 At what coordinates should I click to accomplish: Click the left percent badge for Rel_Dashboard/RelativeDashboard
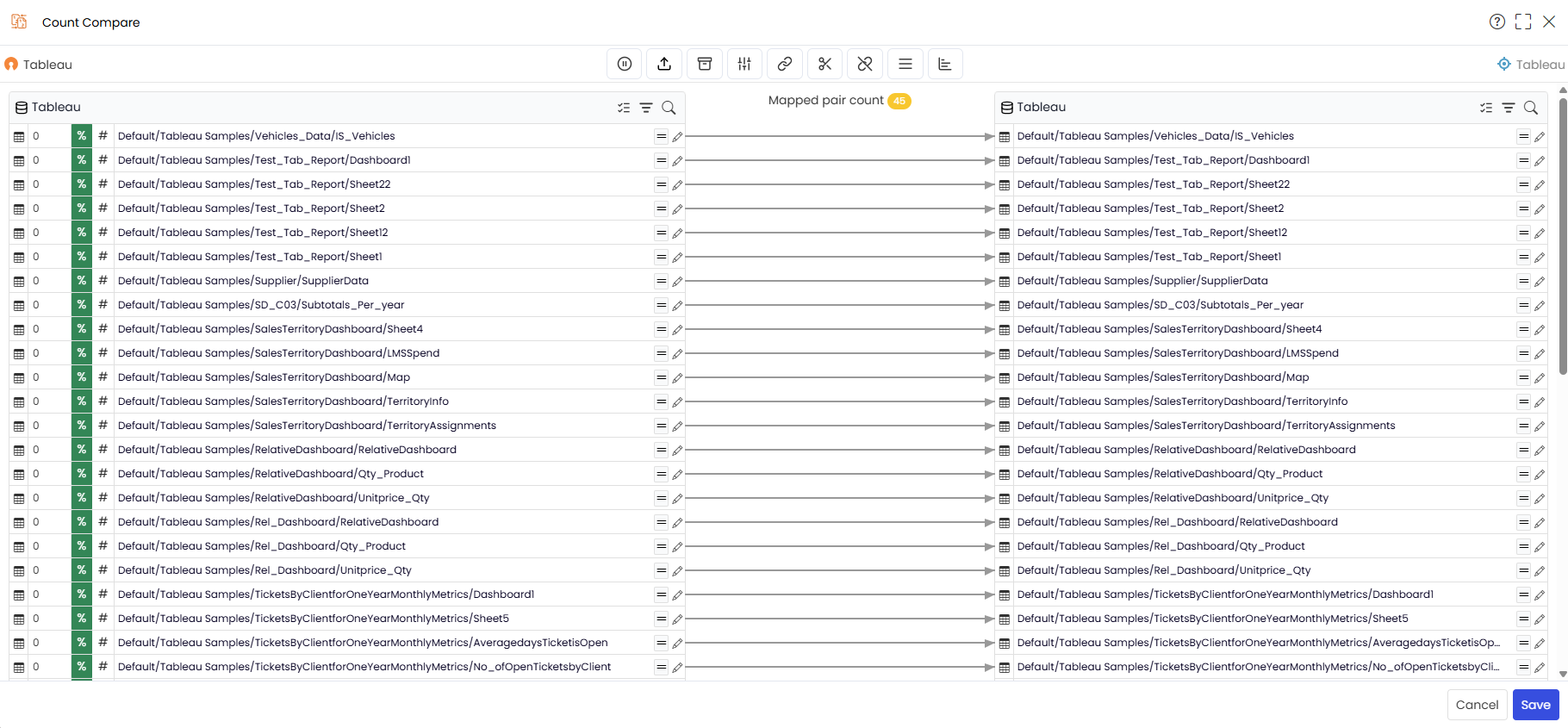point(81,522)
